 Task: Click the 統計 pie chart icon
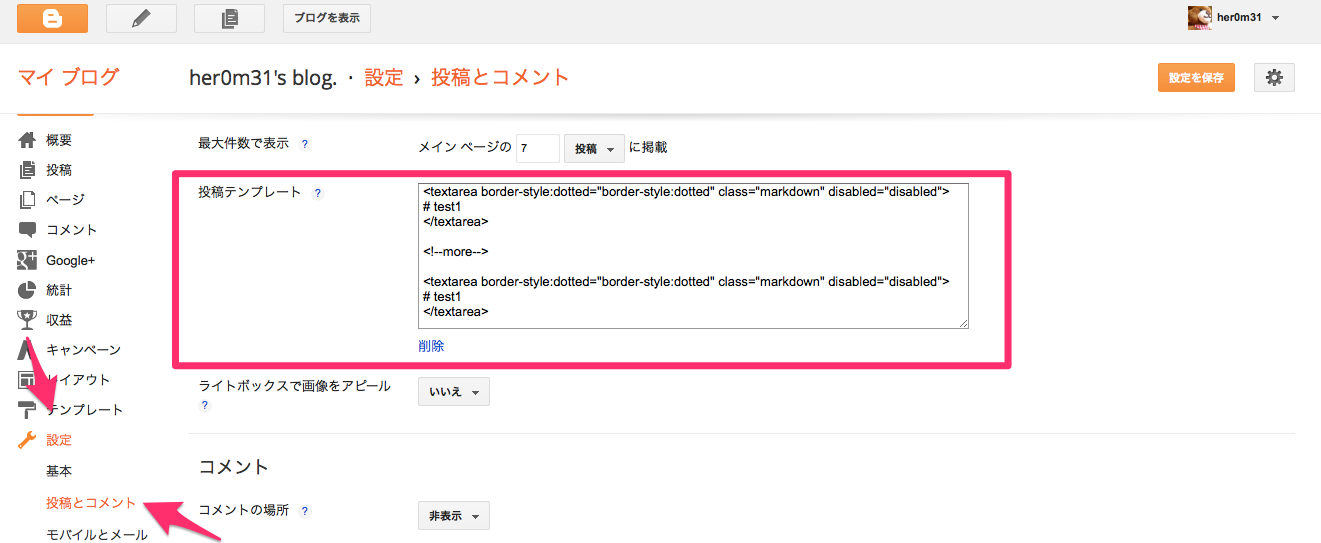pos(27,290)
